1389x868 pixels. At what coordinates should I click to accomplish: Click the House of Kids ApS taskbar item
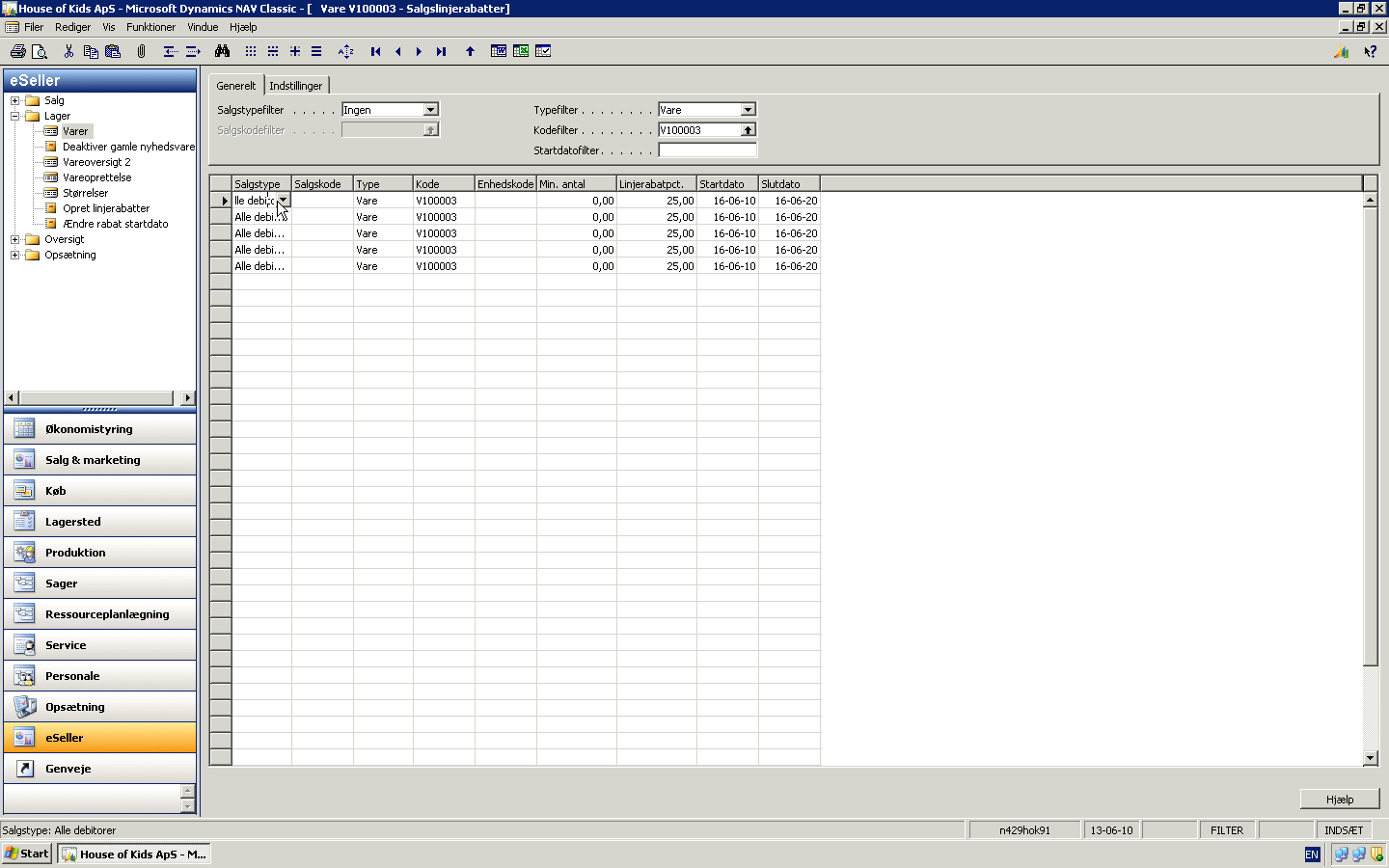point(135,854)
